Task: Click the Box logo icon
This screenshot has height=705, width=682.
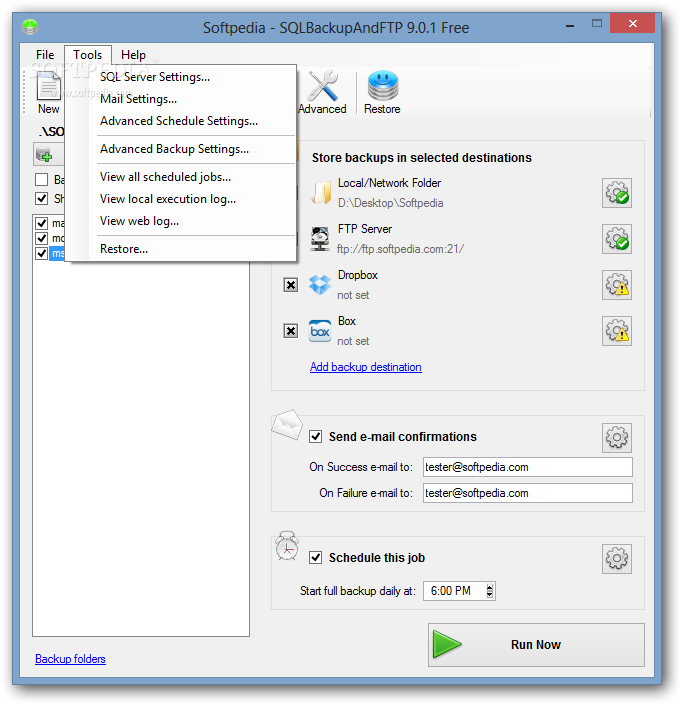Action: tap(320, 331)
